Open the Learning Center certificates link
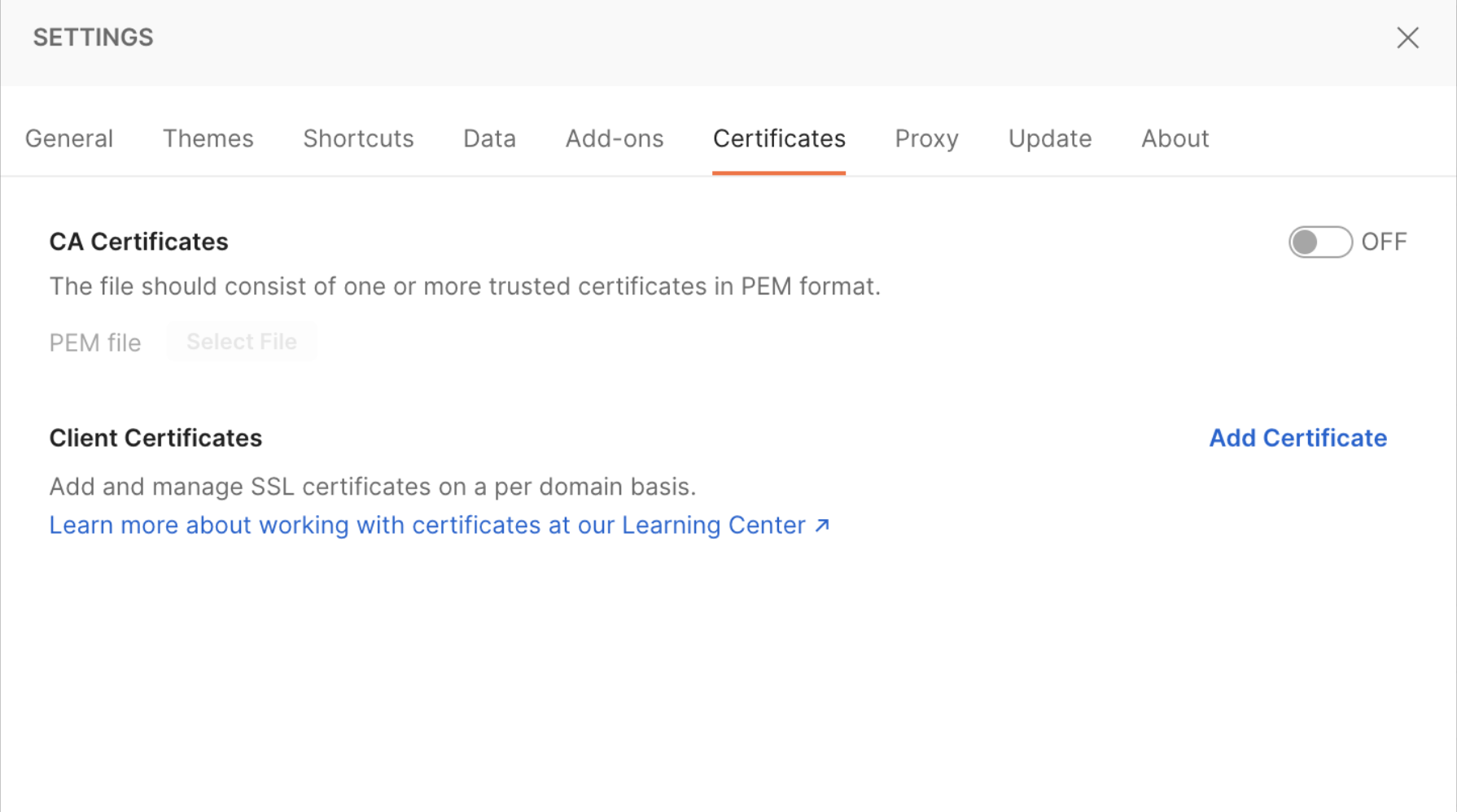The height and width of the screenshot is (812, 1457). click(427, 525)
